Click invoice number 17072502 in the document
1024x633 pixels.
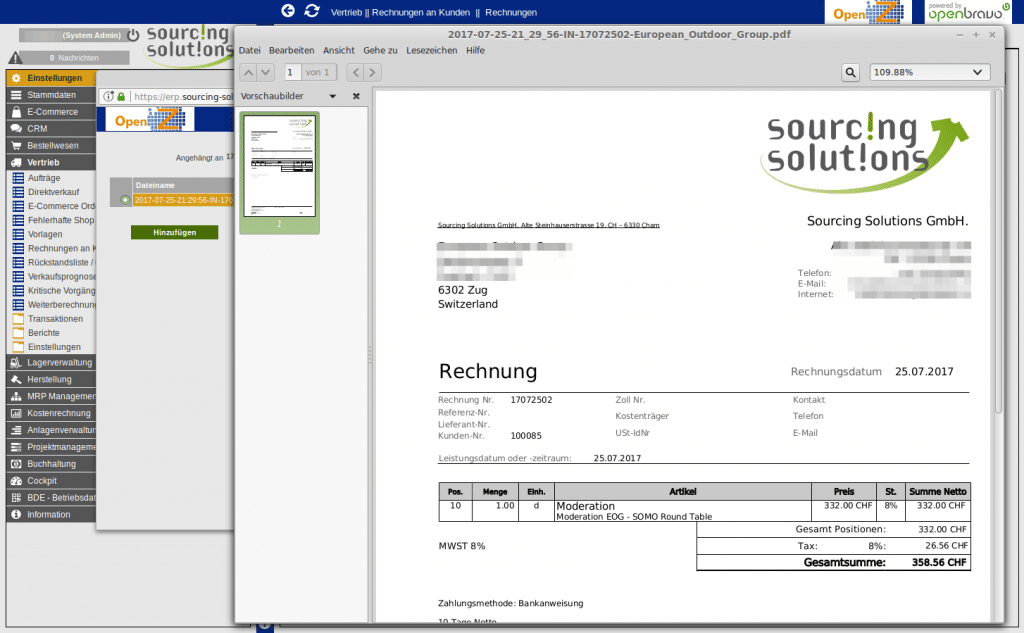[x=531, y=400]
